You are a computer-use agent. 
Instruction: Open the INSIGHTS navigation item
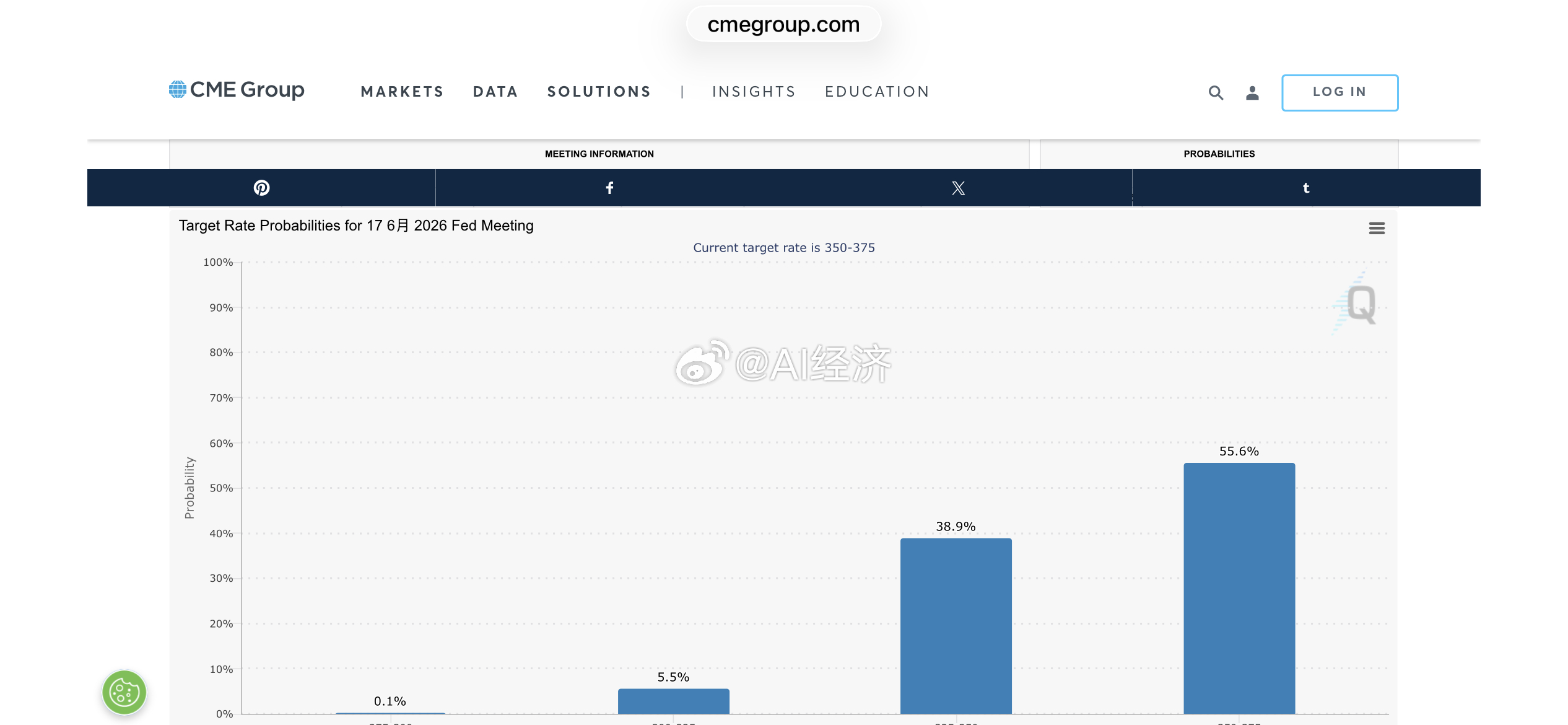[x=754, y=92]
